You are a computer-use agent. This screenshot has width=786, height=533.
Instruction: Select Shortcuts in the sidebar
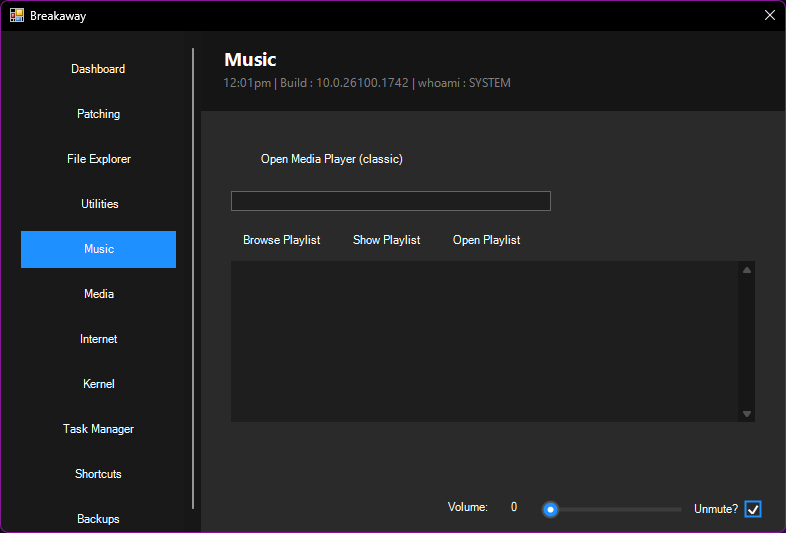[x=98, y=474]
